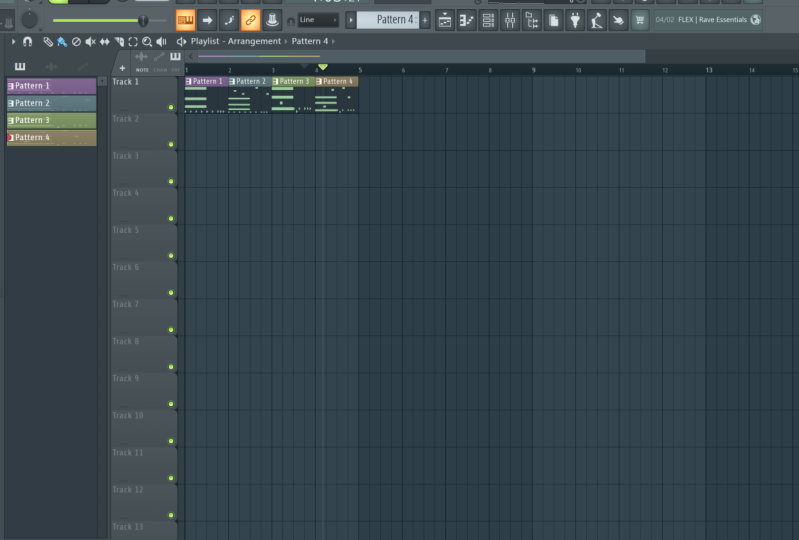Open the Pattern 4 selector field

pyautogui.click(x=388, y=20)
